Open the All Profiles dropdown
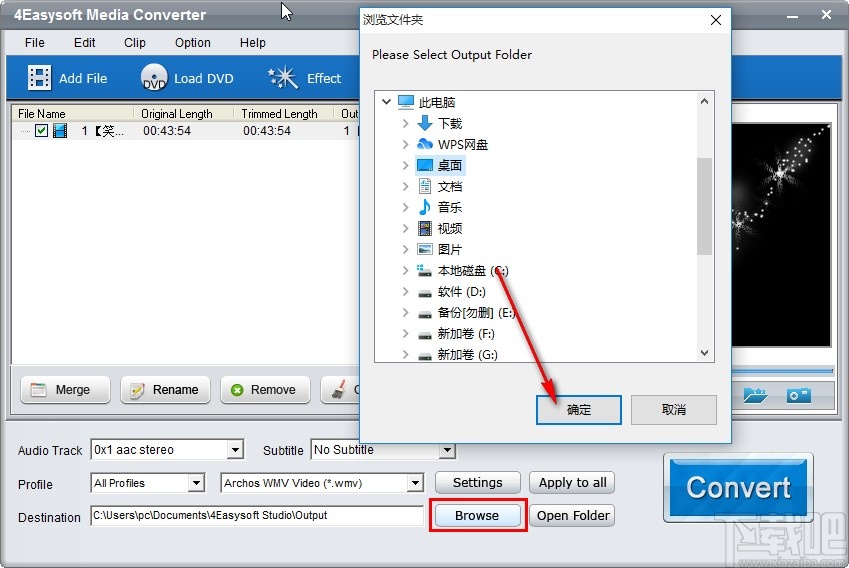This screenshot has width=849, height=568. (197, 482)
